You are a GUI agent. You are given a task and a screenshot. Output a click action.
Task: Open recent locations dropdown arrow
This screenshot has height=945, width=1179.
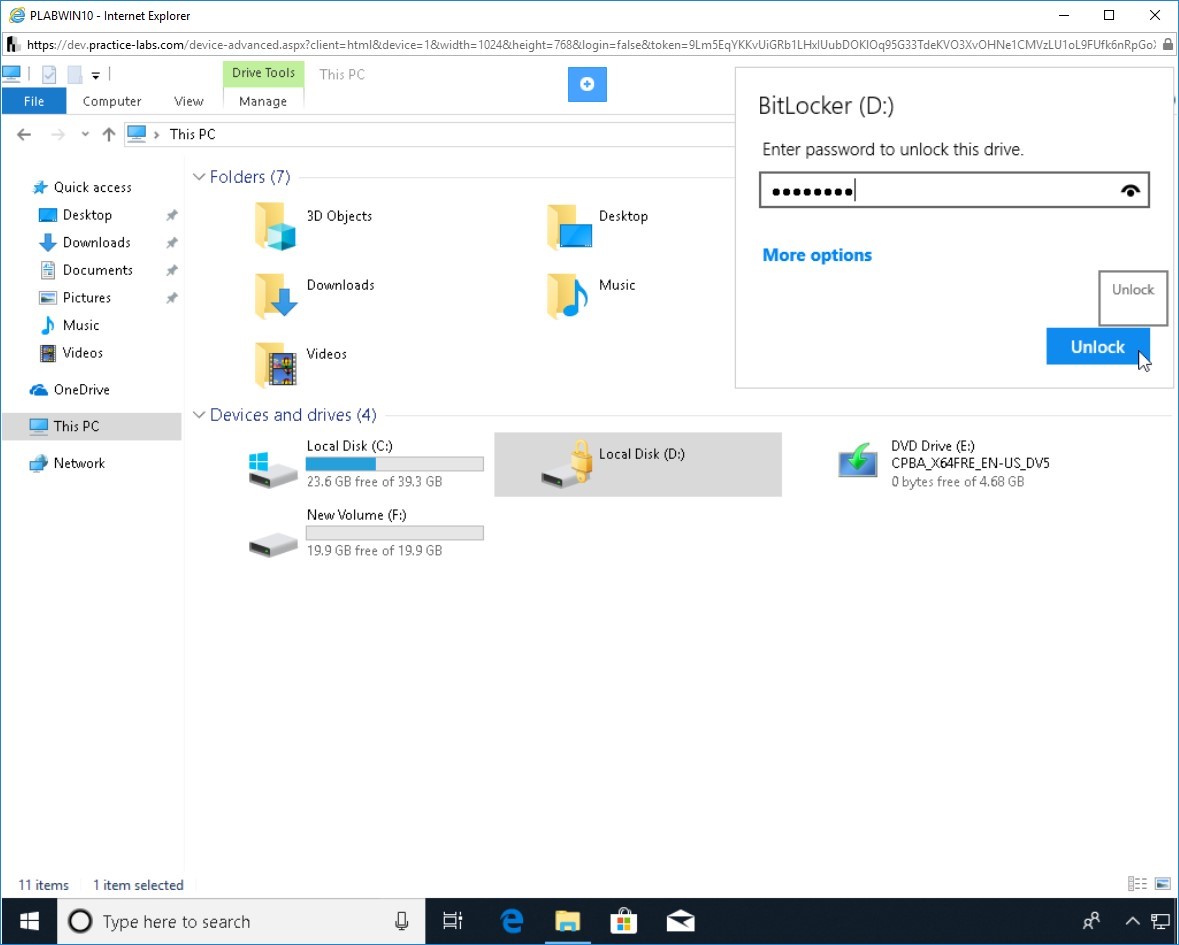coord(85,135)
